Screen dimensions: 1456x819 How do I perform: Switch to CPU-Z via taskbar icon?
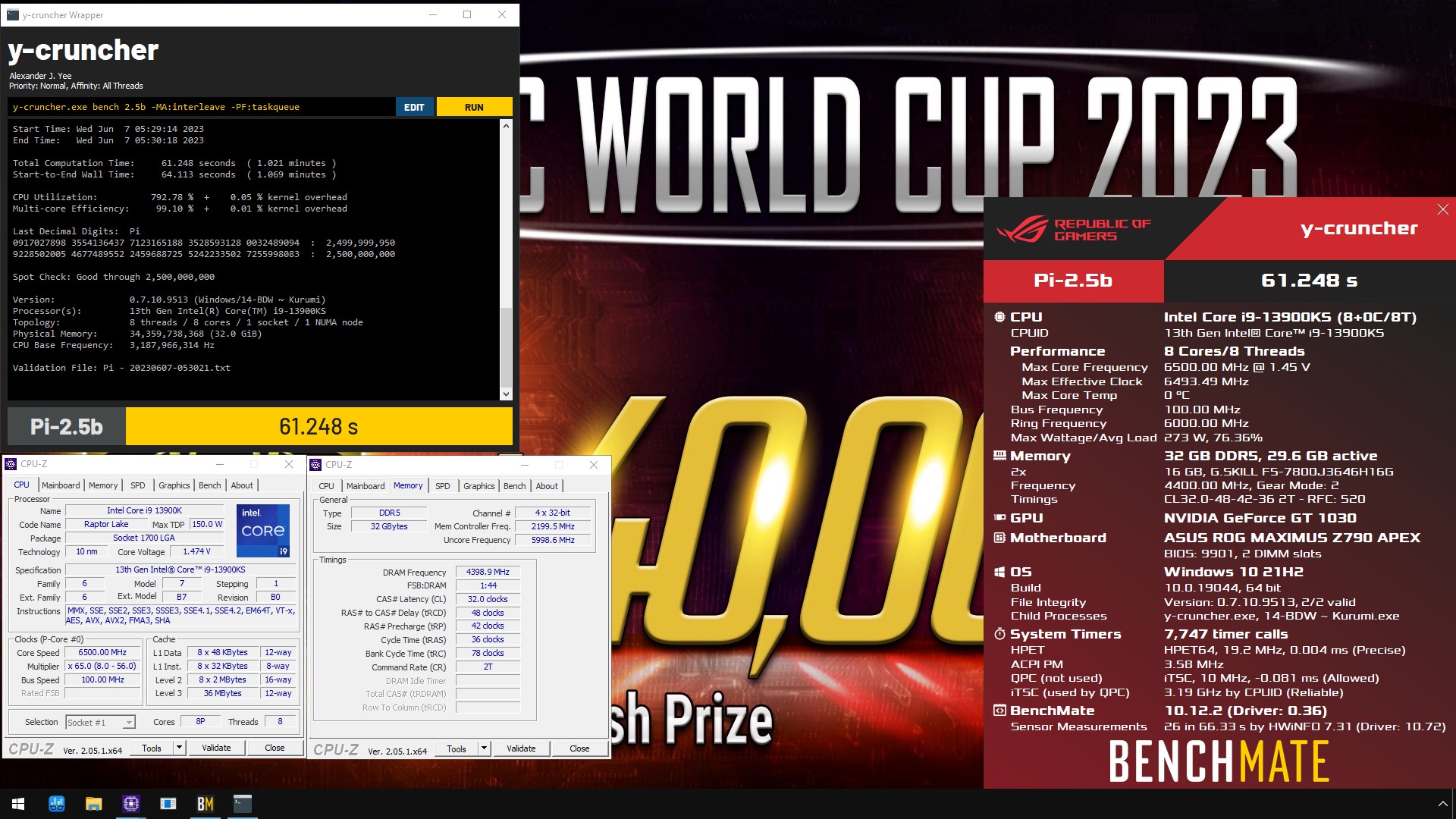click(130, 804)
